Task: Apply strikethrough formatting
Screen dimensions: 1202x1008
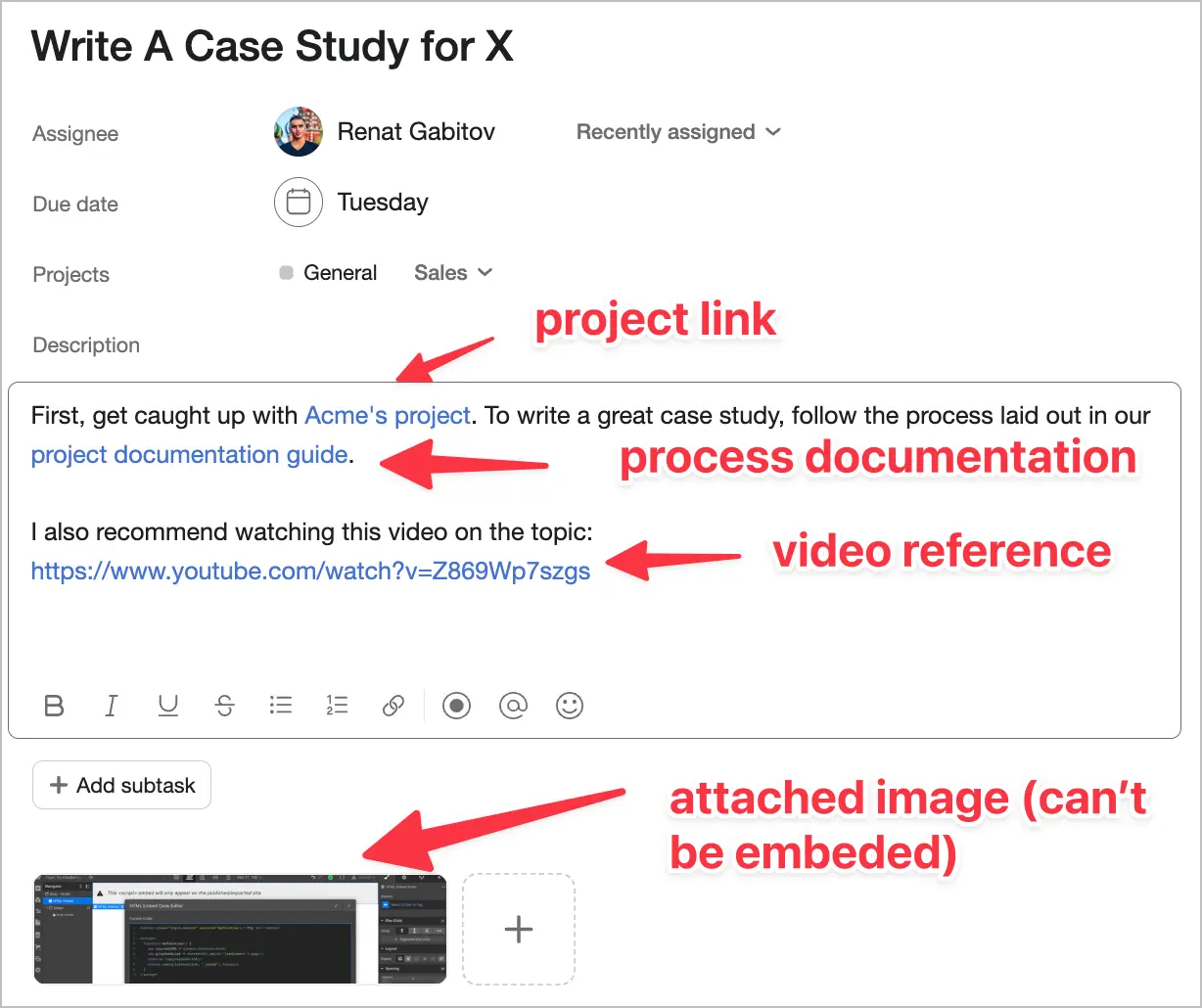Action: click(x=224, y=706)
